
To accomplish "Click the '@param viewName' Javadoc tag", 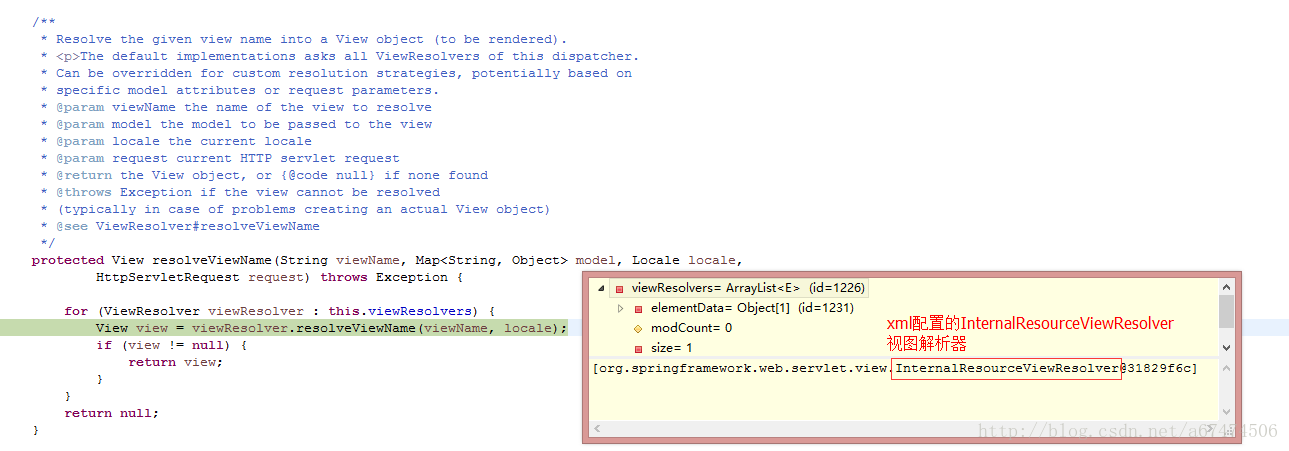I will pyautogui.click(x=116, y=107).
